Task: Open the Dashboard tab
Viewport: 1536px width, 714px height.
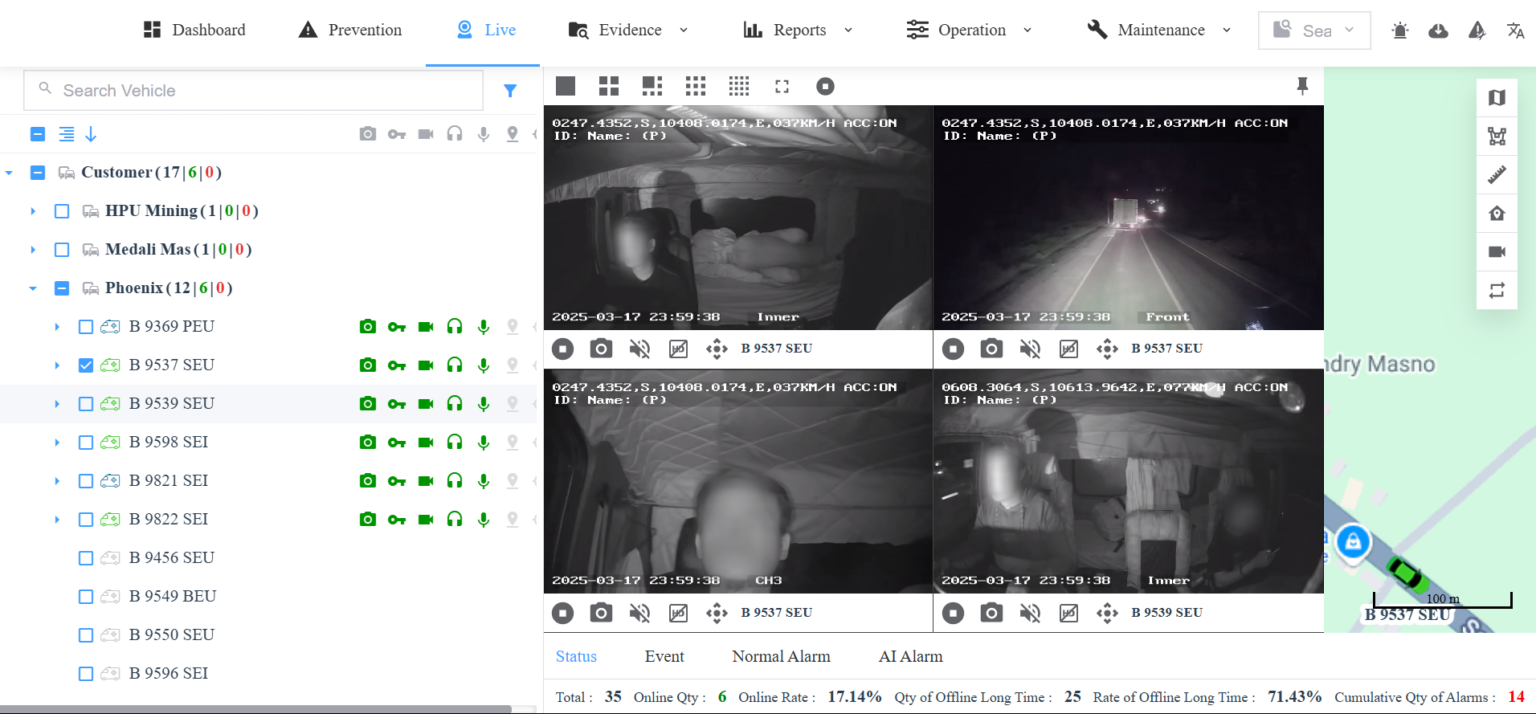Action: tap(194, 30)
